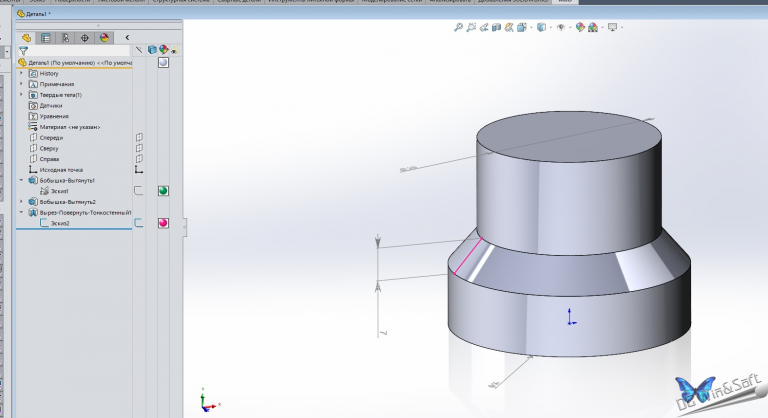Open Edit Appearance color ball tool
This screenshot has height=418, width=768.
pyautogui.click(x=580, y=27)
